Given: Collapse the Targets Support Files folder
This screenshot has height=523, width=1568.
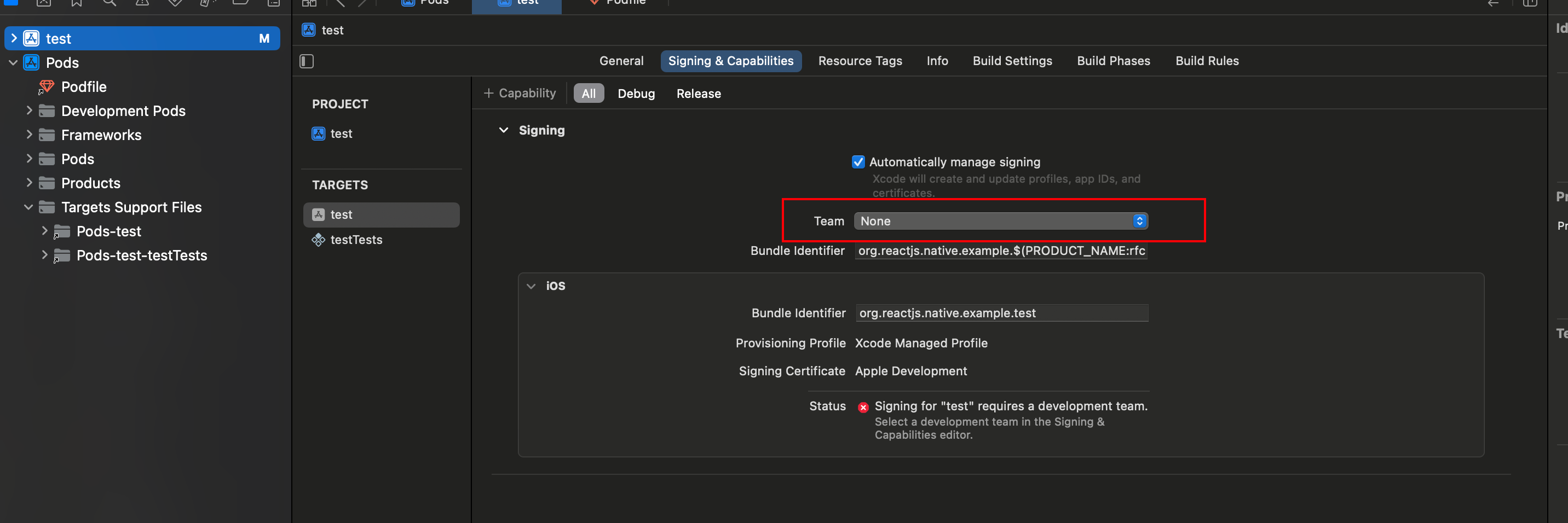Looking at the screenshot, I should (x=28, y=207).
